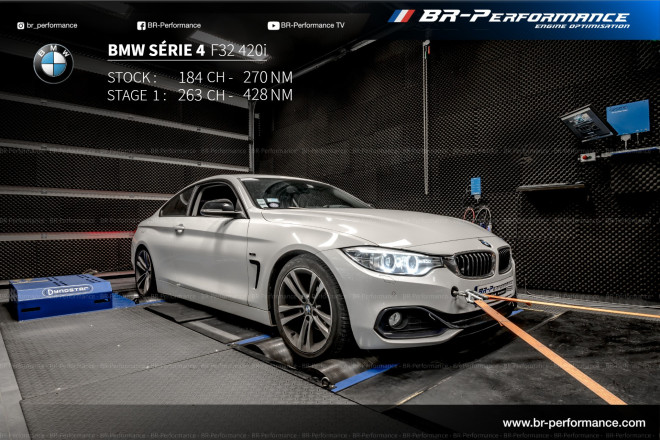Click the Dynostar logo on the blue box
This screenshot has width=660, height=440.
click(x=61, y=291)
